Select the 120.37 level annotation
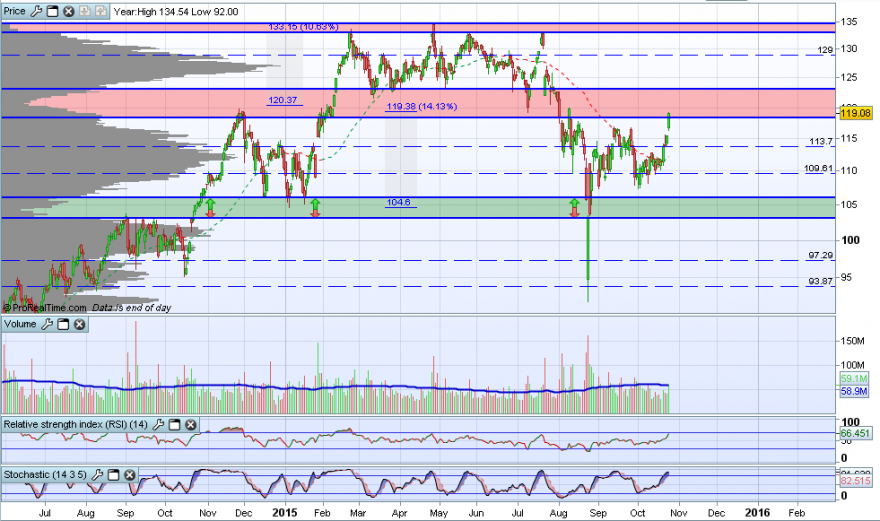Image resolution: width=880 pixels, height=521 pixels. pyautogui.click(x=282, y=100)
